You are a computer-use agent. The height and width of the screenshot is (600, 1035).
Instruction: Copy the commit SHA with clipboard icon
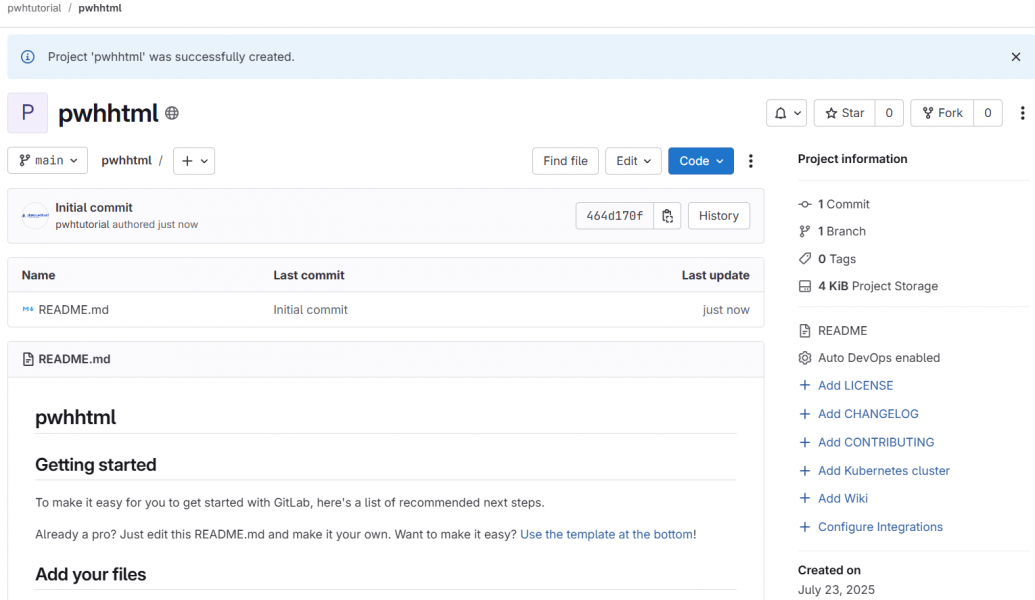point(667,216)
